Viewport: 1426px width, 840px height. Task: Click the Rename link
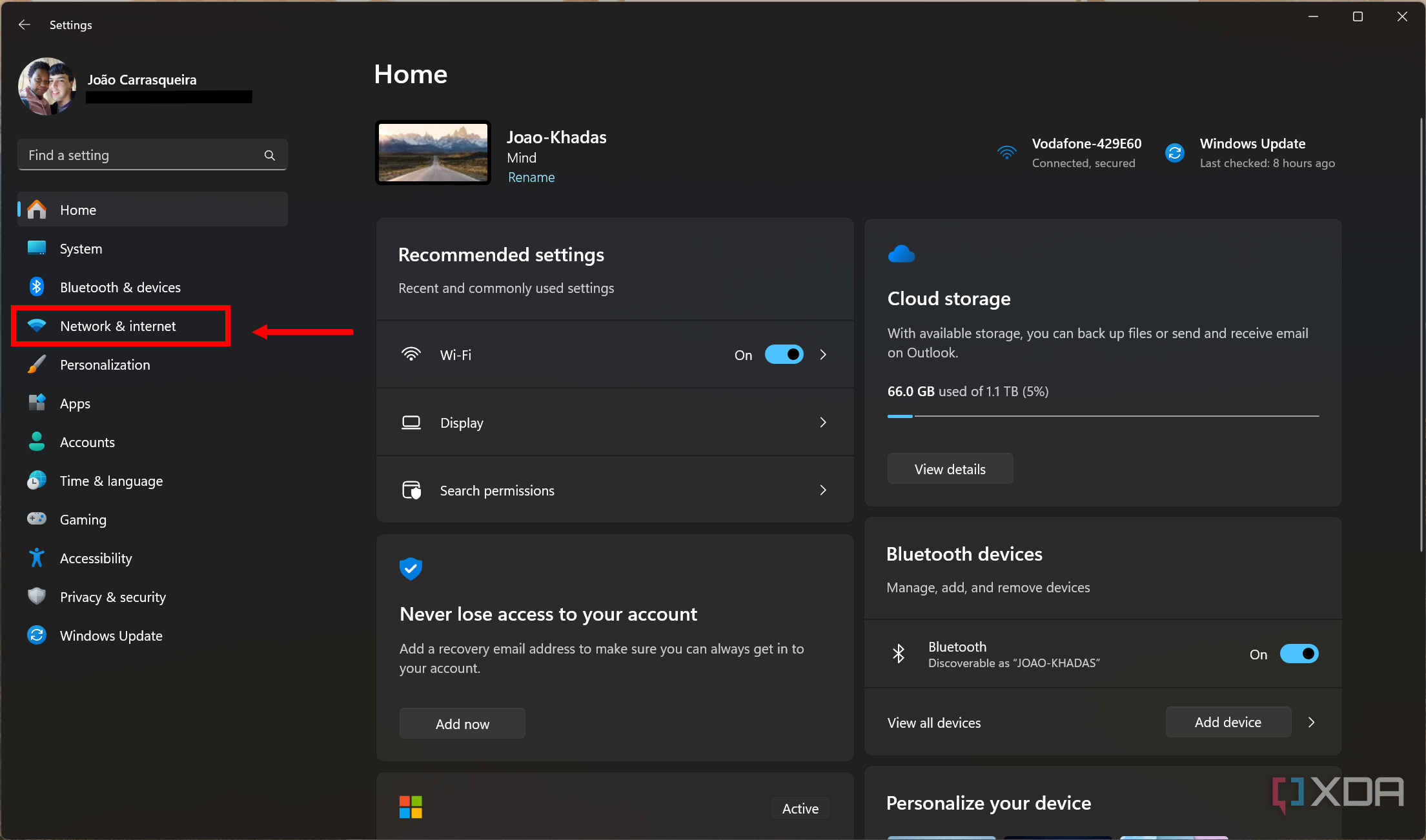coord(531,177)
